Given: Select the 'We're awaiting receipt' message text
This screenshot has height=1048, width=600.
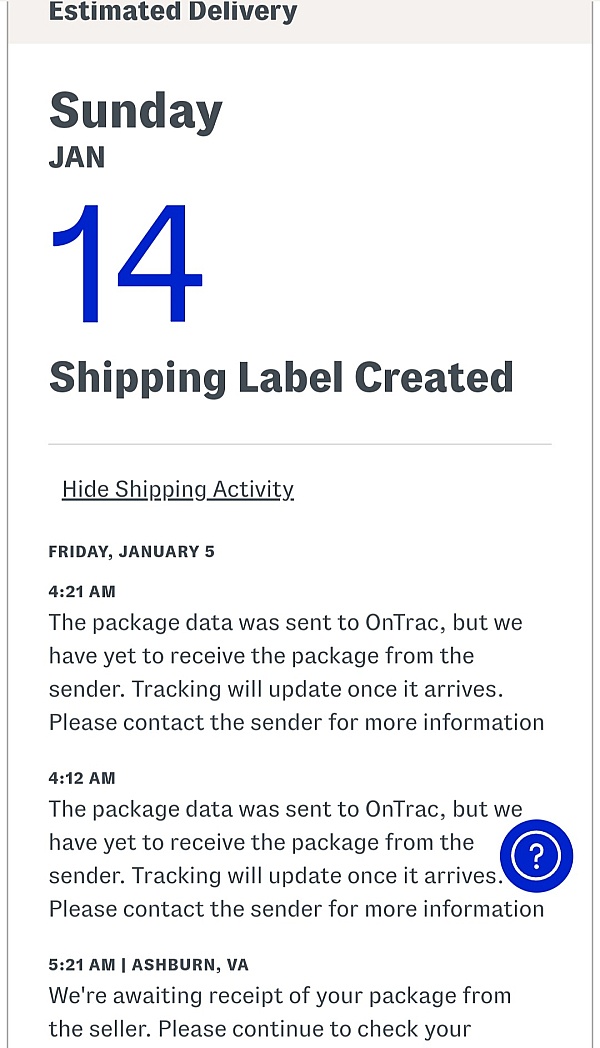Looking at the screenshot, I should coord(280,1012).
